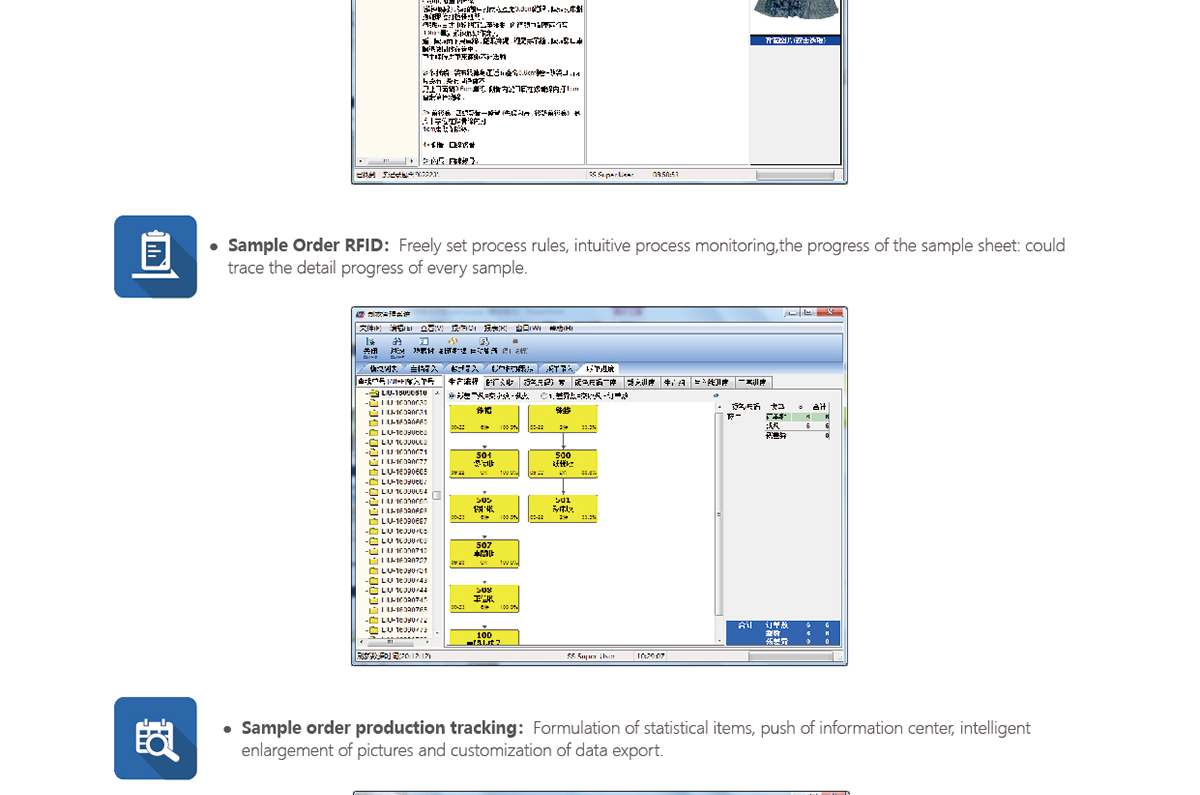Click the 09:50:51 time in upper status bar

click(x=666, y=174)
